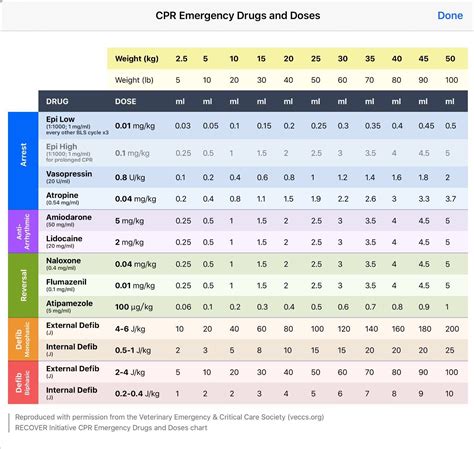Click the Epi Low drug row name
The image size is (474, 449).
60,119
